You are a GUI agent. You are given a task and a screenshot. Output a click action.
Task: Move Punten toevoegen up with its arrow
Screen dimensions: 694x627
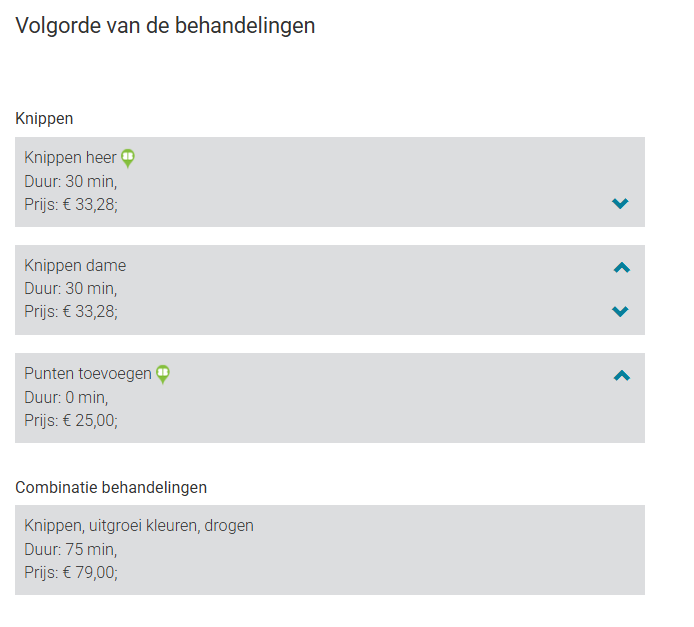point(621,375)
